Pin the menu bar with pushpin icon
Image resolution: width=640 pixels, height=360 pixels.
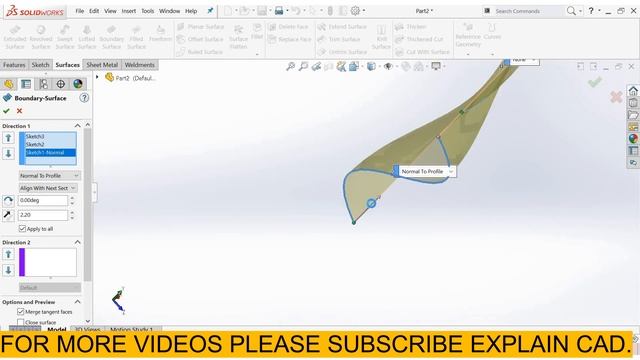pos(210,11)
